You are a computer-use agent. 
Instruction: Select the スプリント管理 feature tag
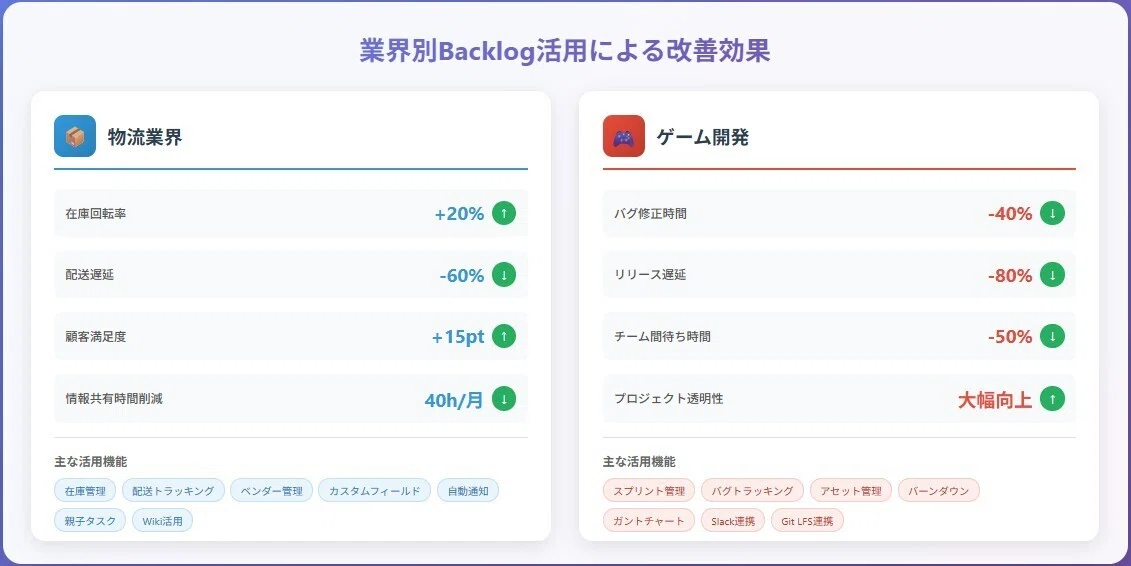pyautogui.click(x=649, y=491)
